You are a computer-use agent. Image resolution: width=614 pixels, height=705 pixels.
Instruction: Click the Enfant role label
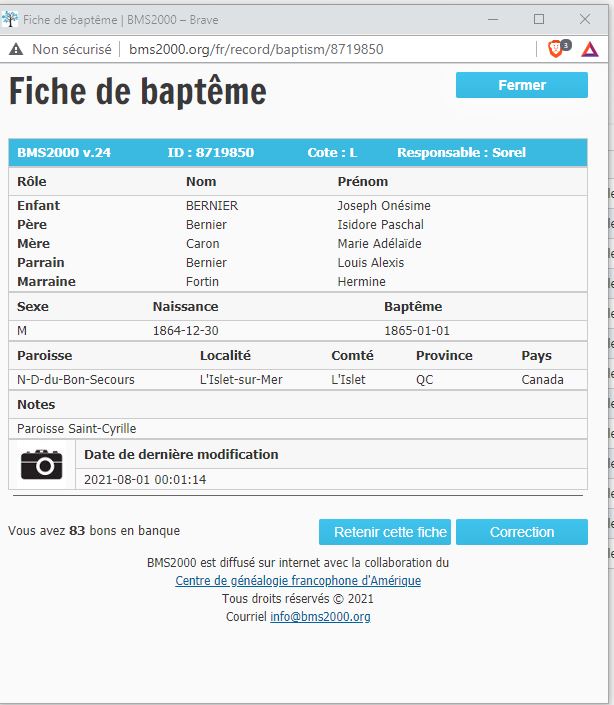tap(38, 205)
